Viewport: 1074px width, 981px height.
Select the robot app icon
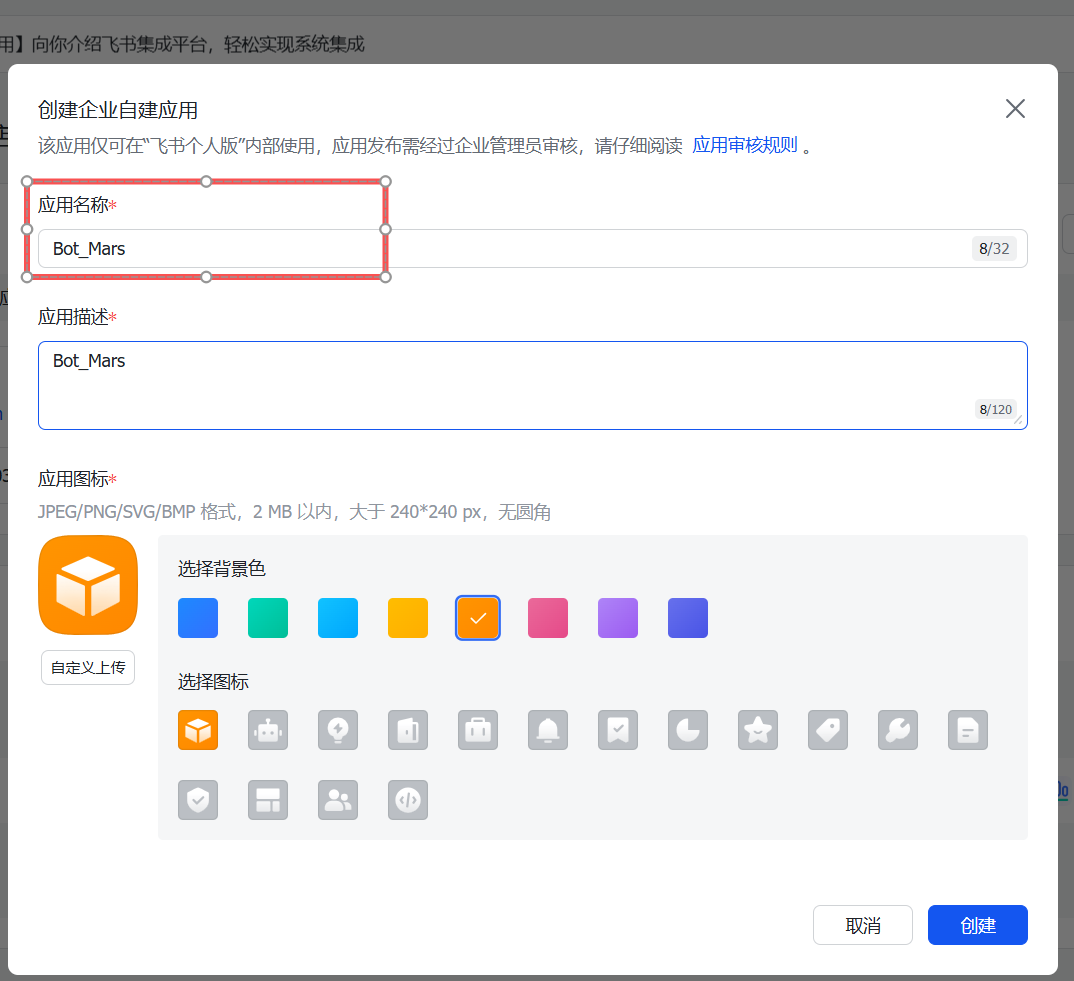pyautogui.click(x=268, y=730)
